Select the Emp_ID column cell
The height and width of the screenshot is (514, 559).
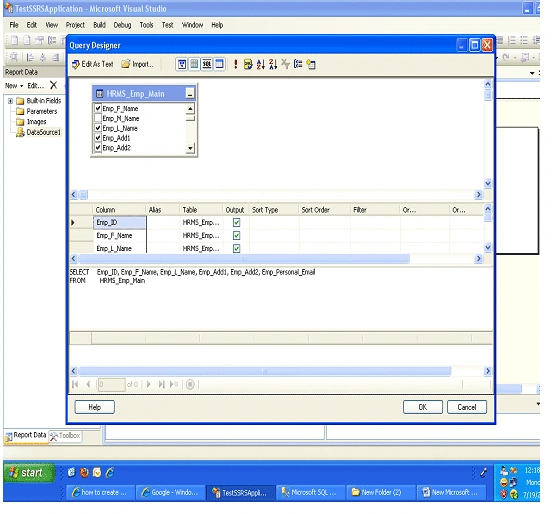click(119, 222)
